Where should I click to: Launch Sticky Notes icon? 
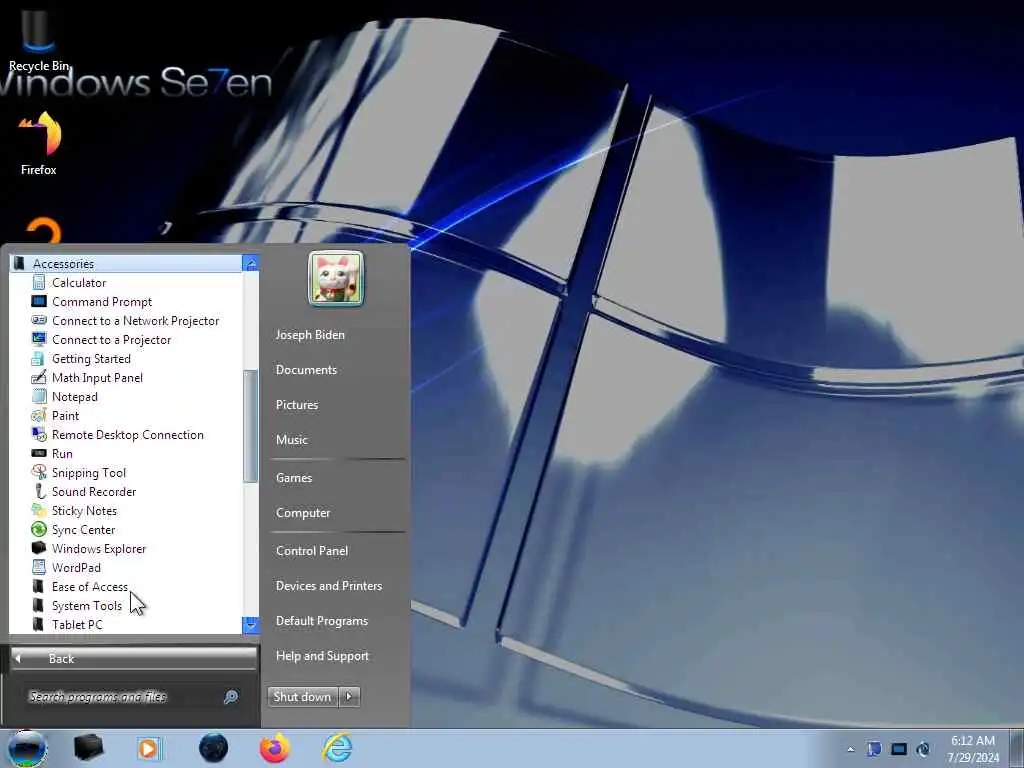point(39,511)
